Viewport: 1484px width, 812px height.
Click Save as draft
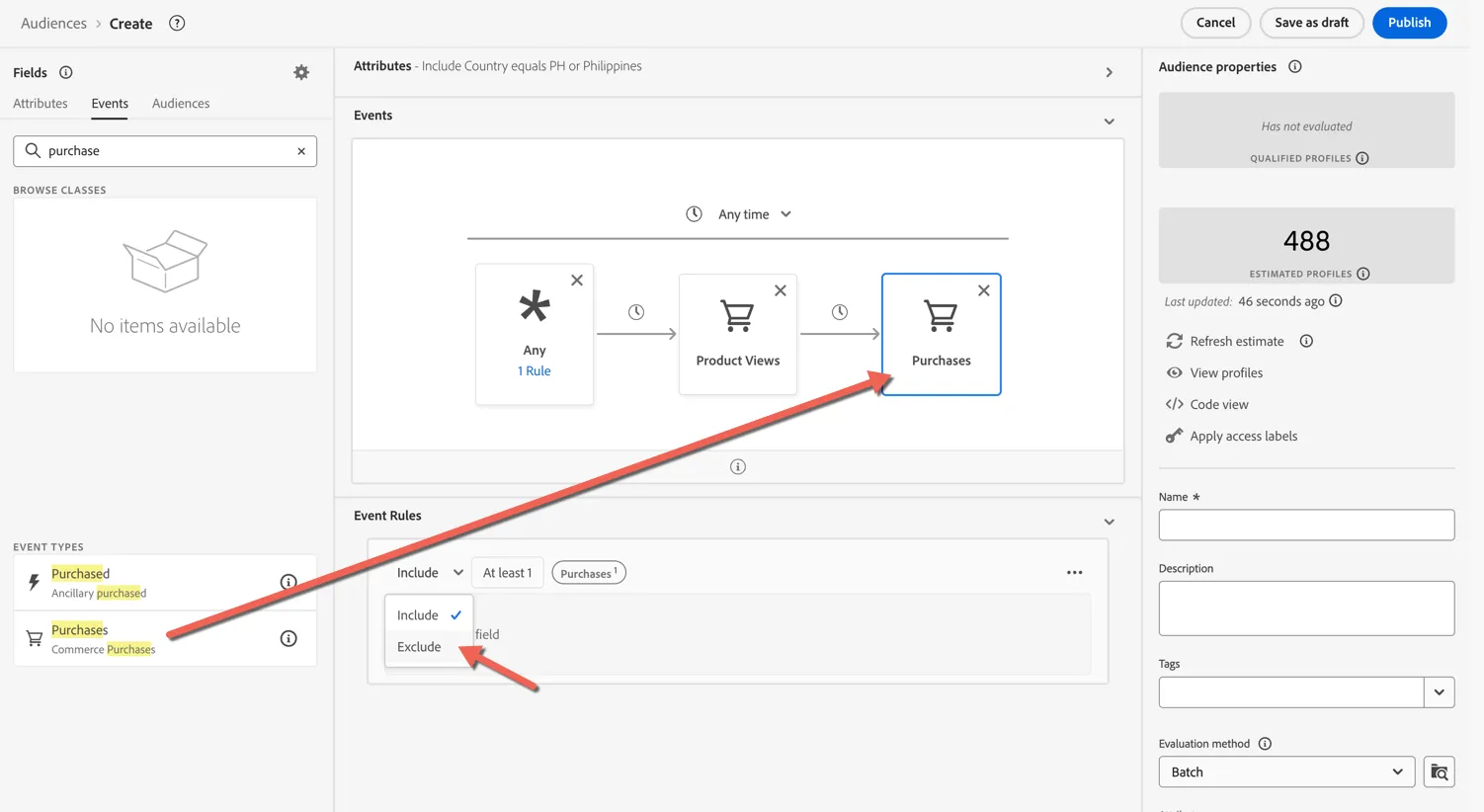click(1311, 23)
